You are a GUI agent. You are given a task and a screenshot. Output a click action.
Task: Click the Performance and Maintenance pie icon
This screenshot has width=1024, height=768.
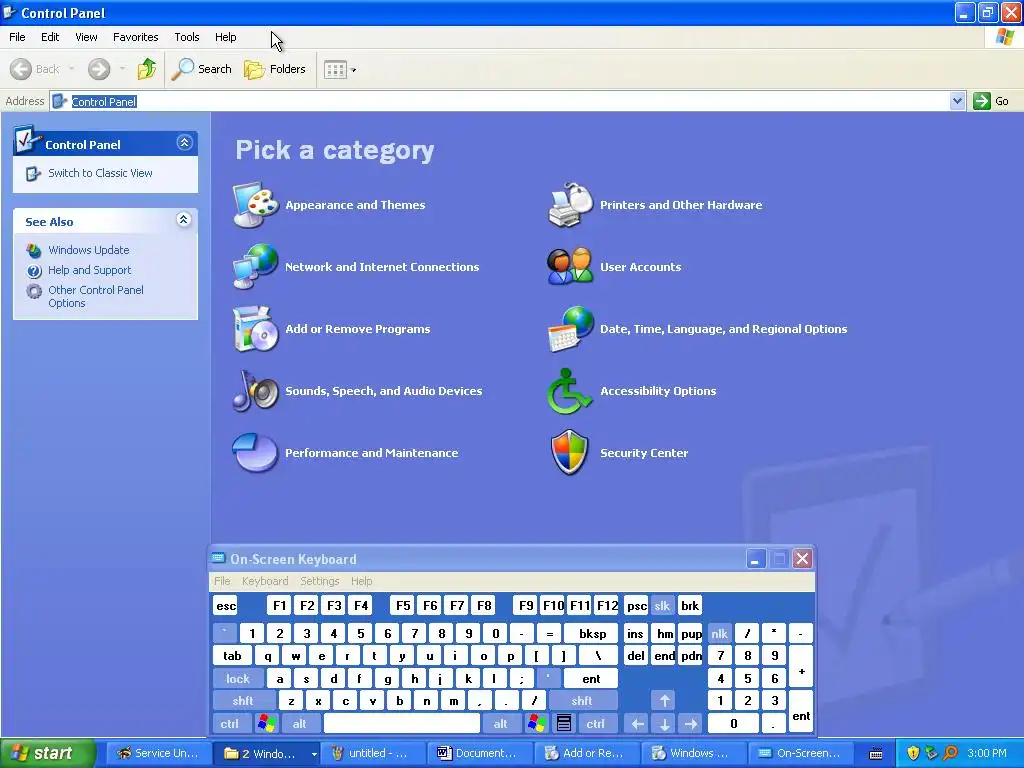(x=255, y=453)
